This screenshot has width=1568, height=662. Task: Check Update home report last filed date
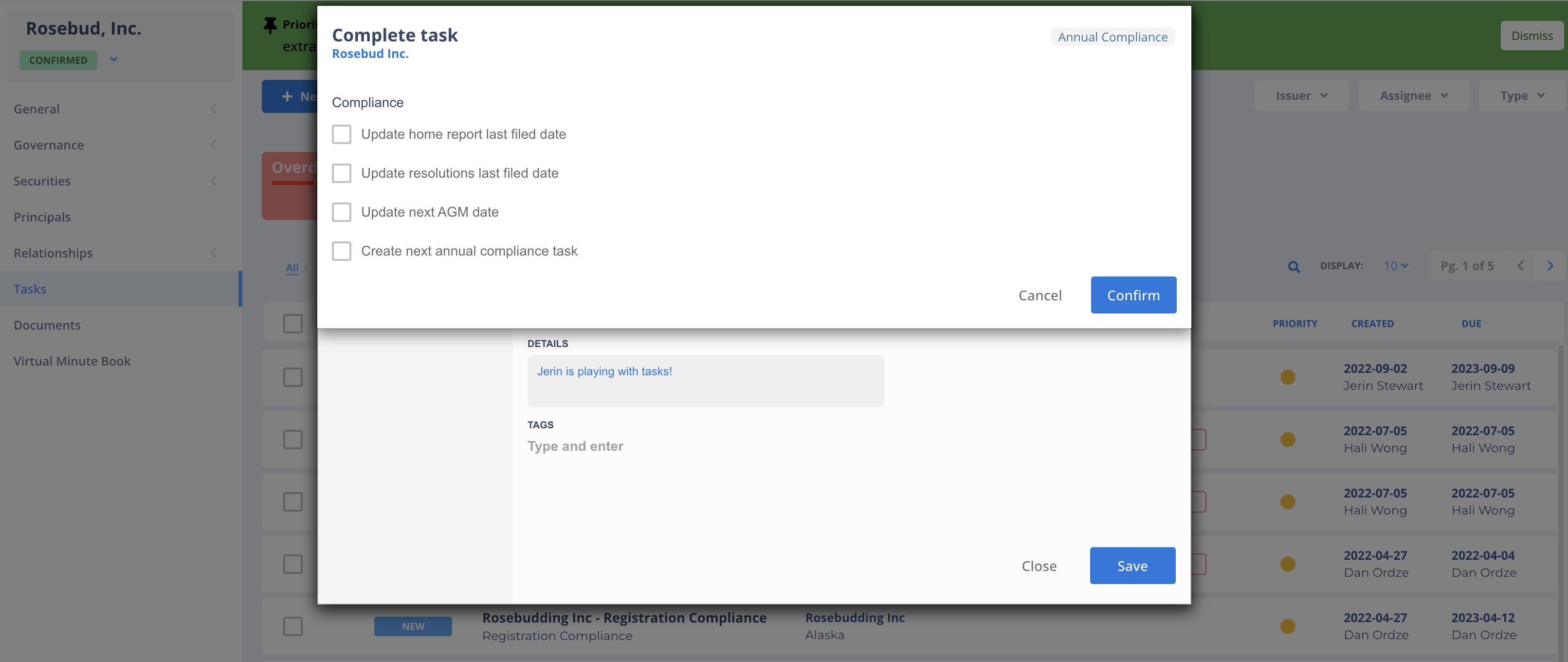[x=342, y=134]
